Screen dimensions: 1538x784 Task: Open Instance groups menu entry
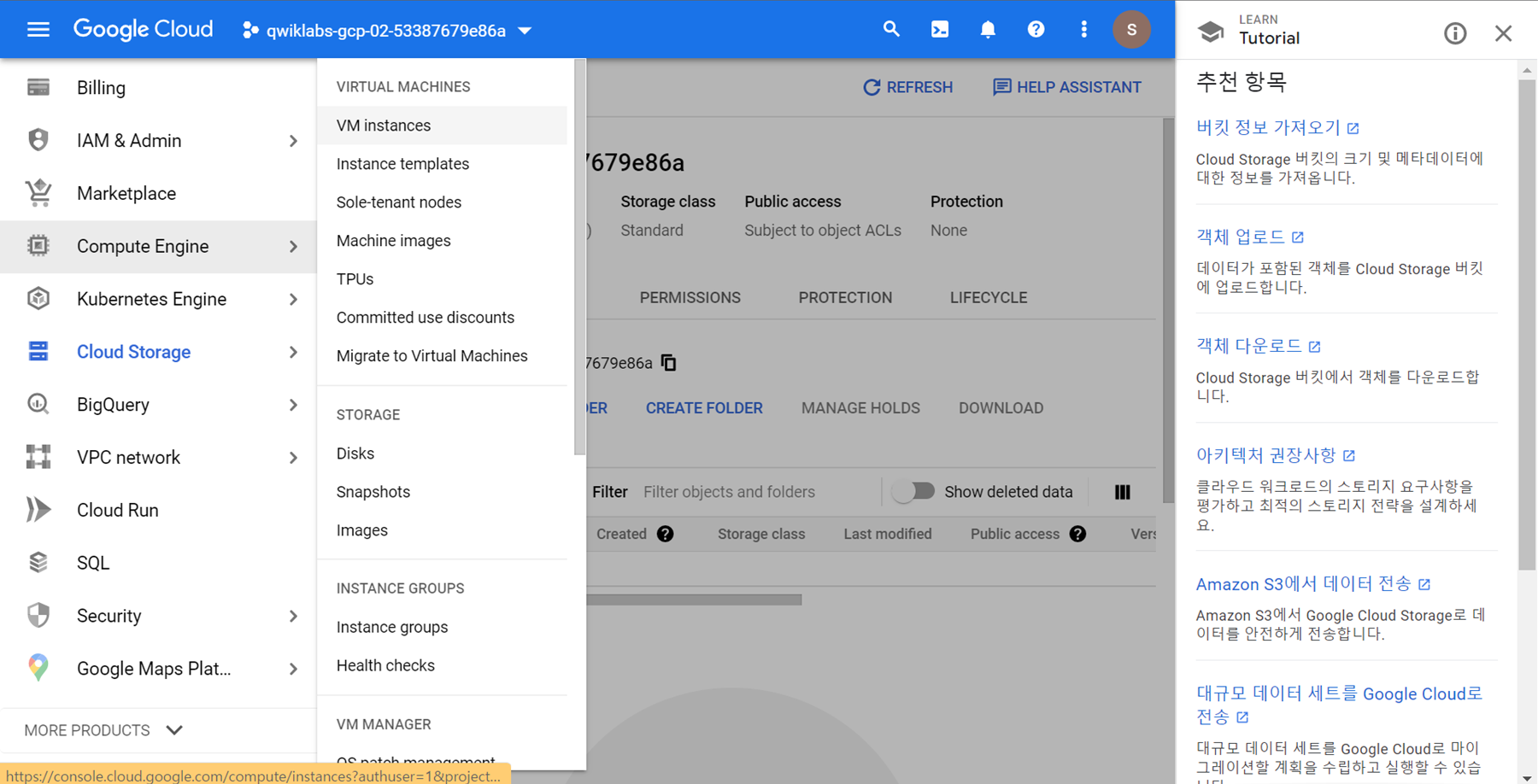point(442,627)
